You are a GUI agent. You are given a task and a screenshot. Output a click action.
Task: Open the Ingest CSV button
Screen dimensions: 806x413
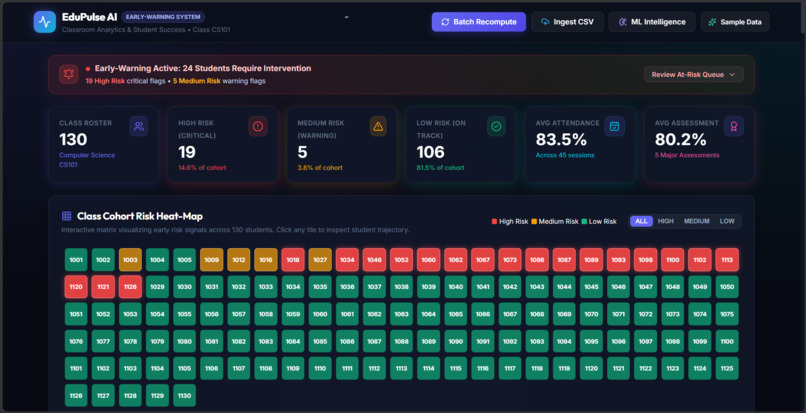(567, 22)
